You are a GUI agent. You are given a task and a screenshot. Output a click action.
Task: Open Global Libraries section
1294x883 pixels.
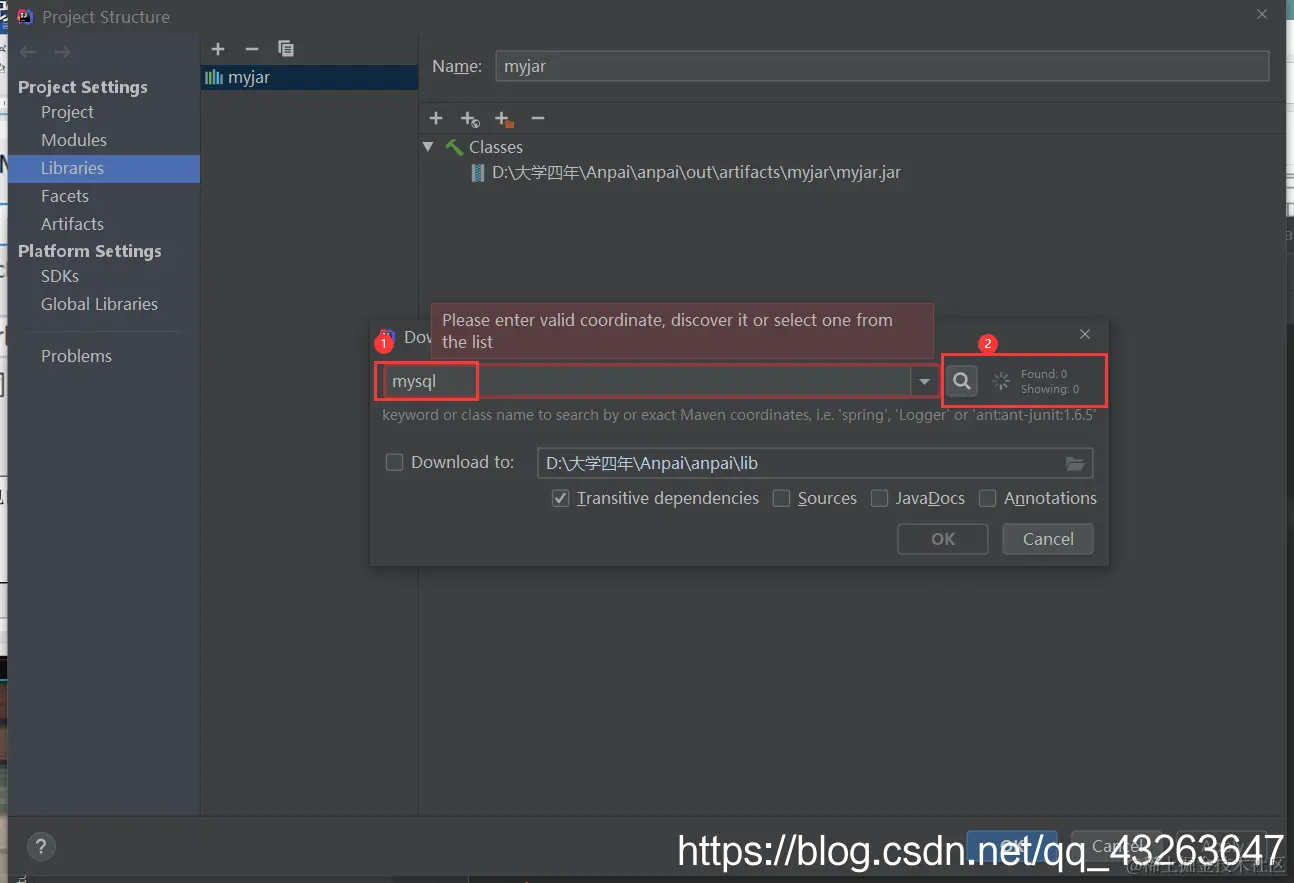99,304
